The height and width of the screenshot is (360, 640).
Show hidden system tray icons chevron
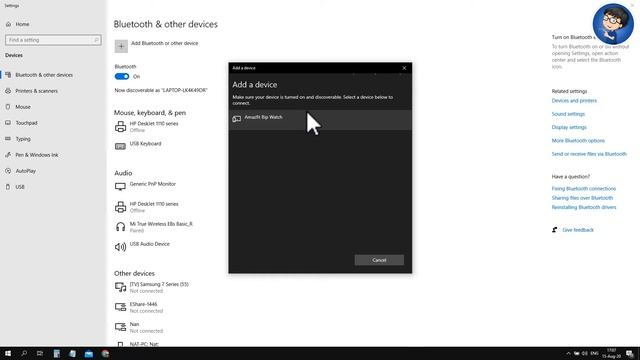point(568,353)
